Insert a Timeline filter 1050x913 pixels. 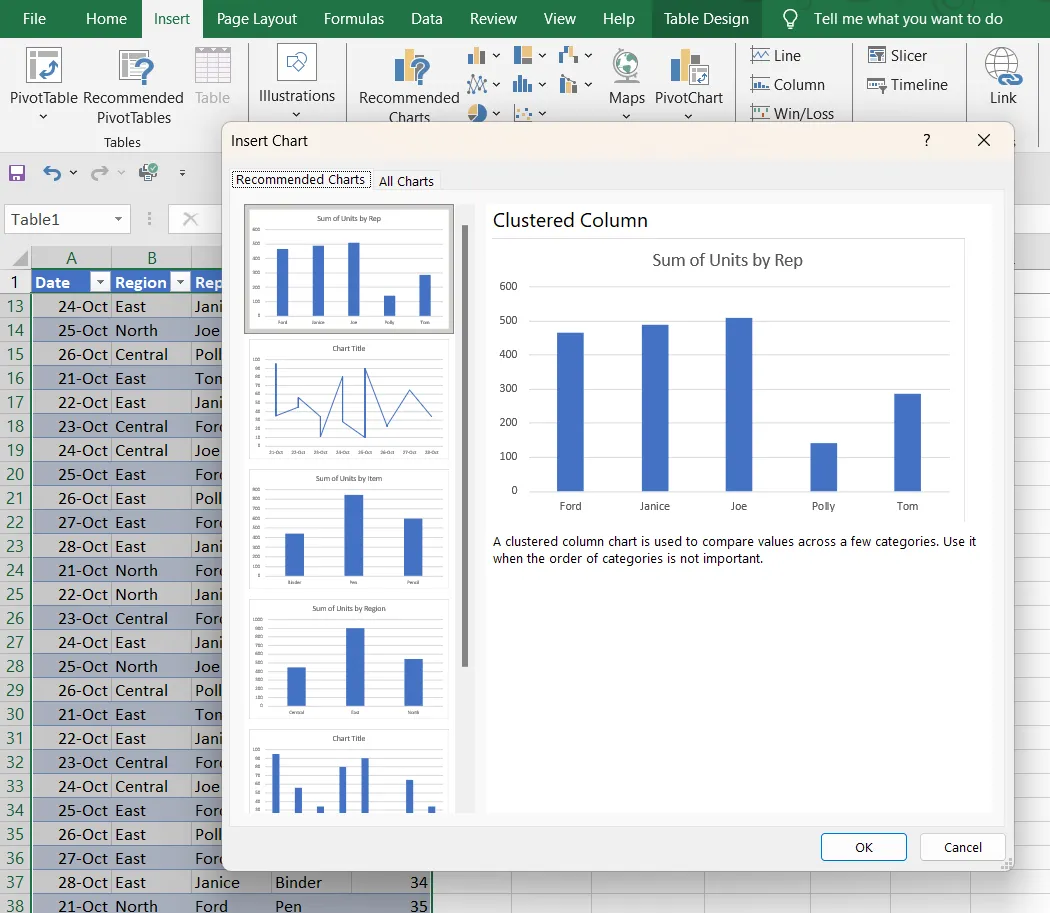pos(907,85)
